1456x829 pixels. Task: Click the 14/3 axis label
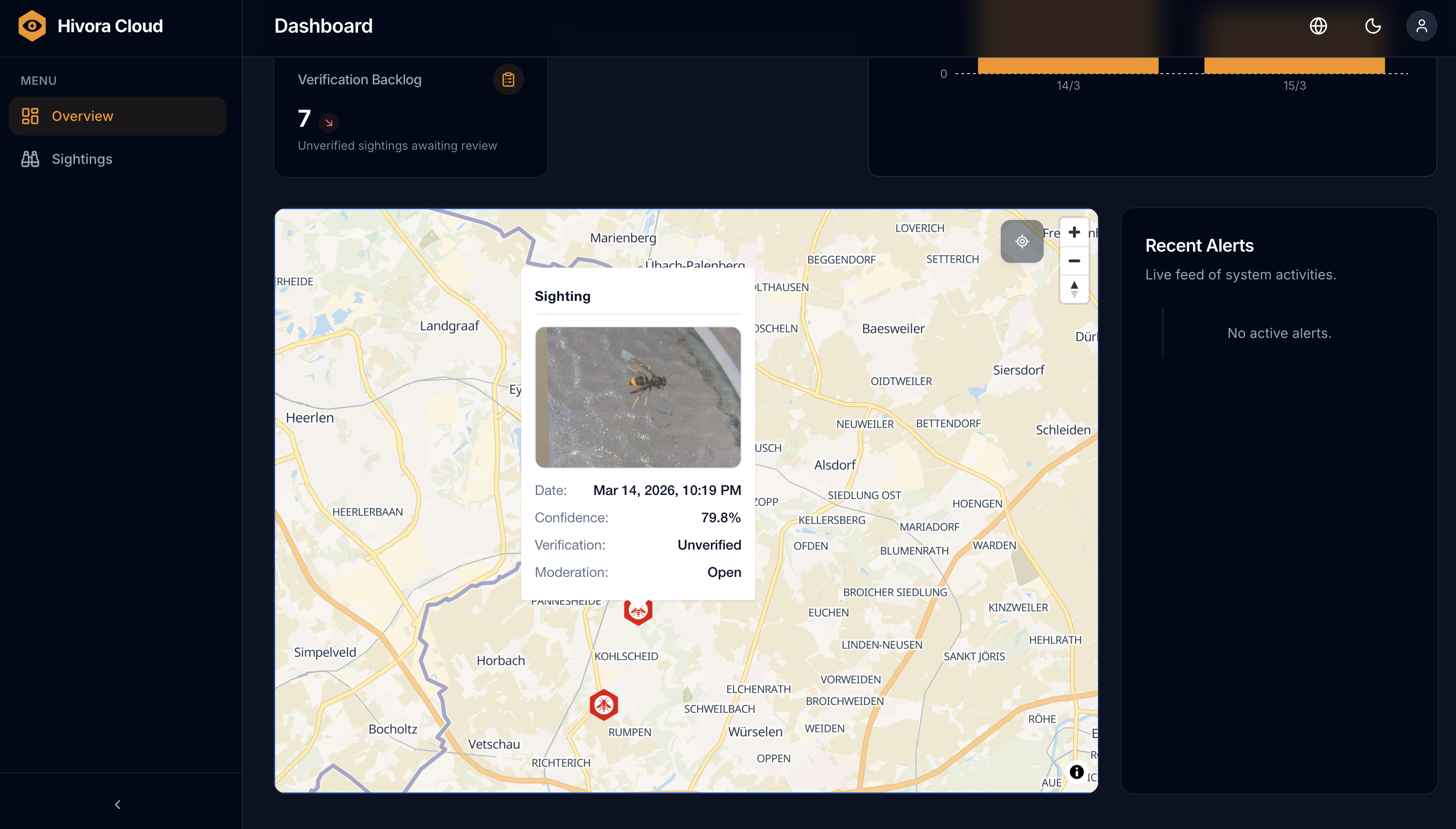pyautogui.click(x=1068, y=85)
